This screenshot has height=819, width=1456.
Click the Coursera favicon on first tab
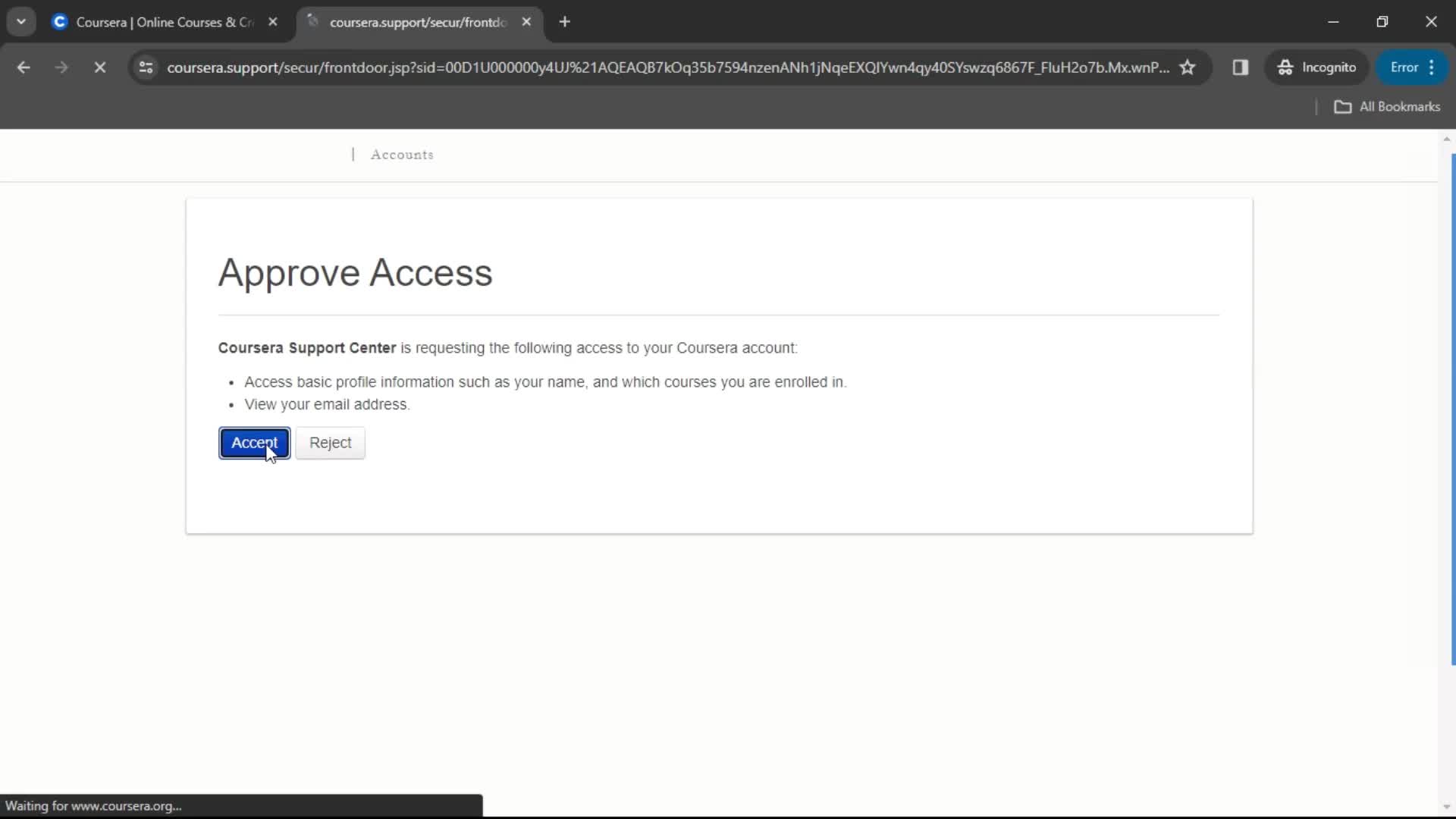point(59,22)
